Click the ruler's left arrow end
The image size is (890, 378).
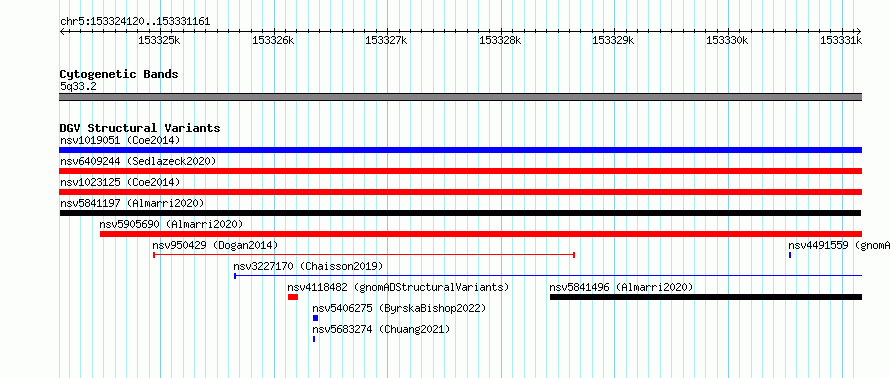pos(62,31)
